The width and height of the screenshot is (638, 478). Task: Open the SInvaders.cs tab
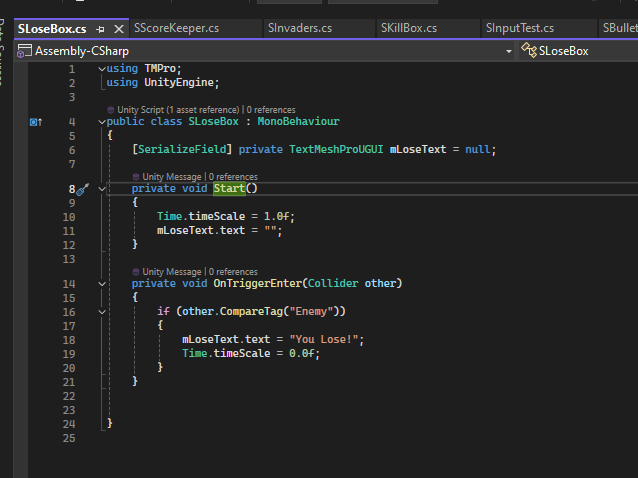[x=300, y=28]
